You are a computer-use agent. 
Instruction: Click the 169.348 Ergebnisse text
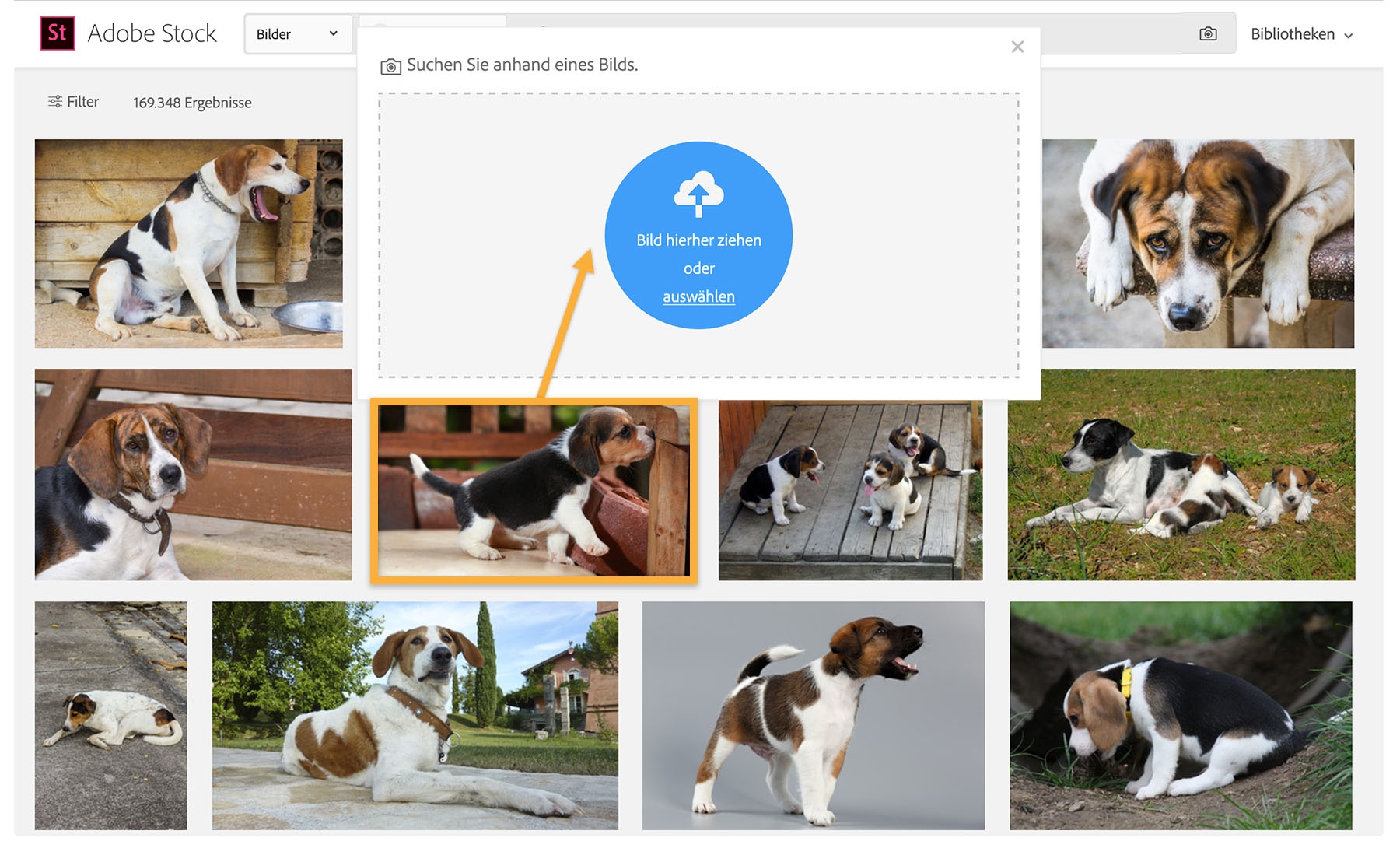click(192, 103)
